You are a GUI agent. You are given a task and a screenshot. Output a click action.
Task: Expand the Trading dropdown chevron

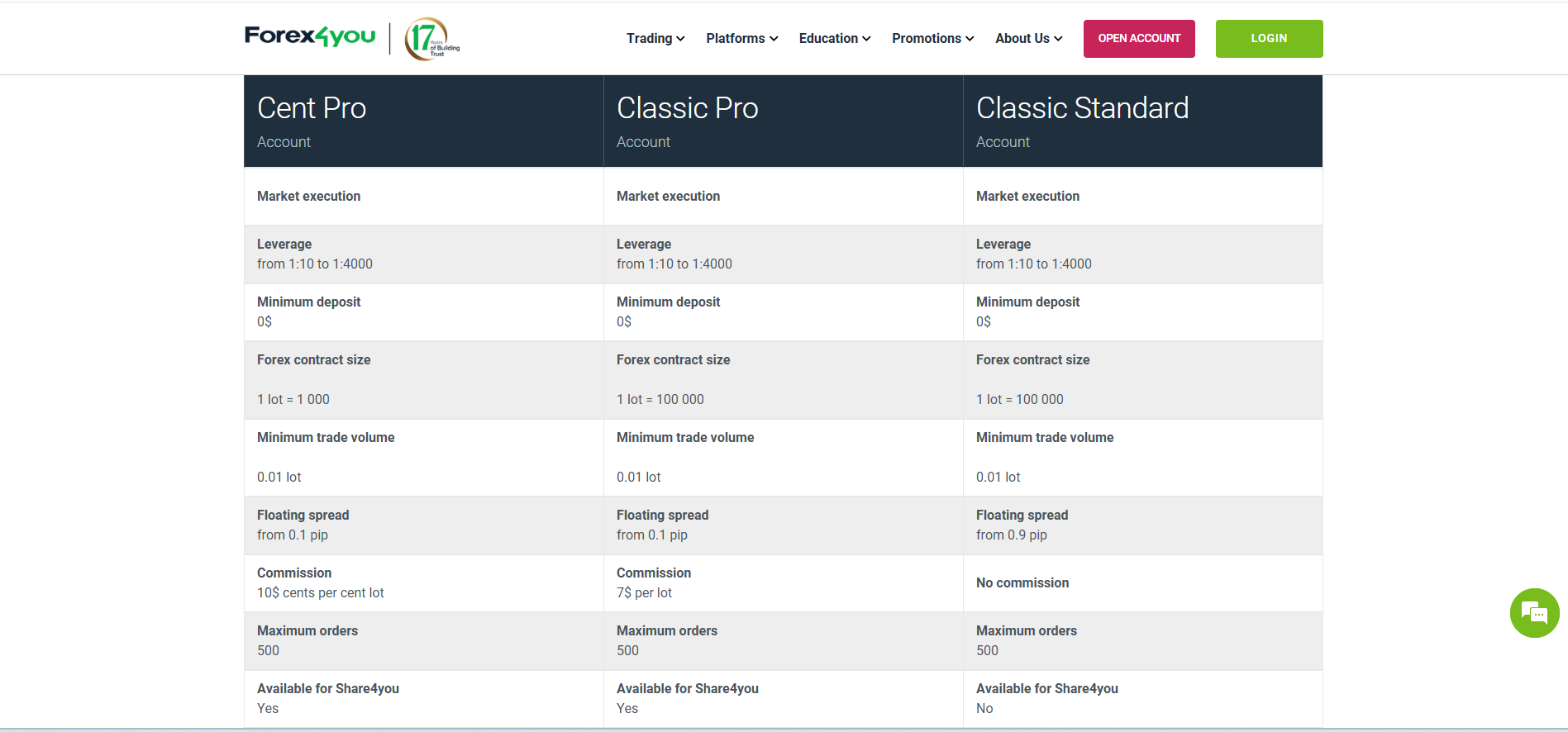coord(680,39)
